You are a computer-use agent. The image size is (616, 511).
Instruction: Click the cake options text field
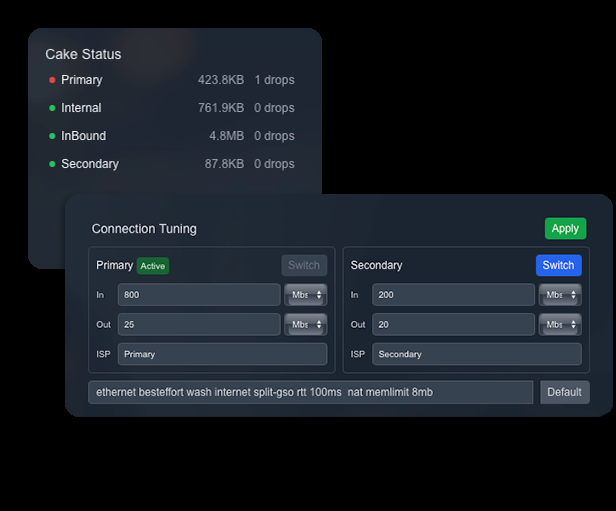(310, 392)
